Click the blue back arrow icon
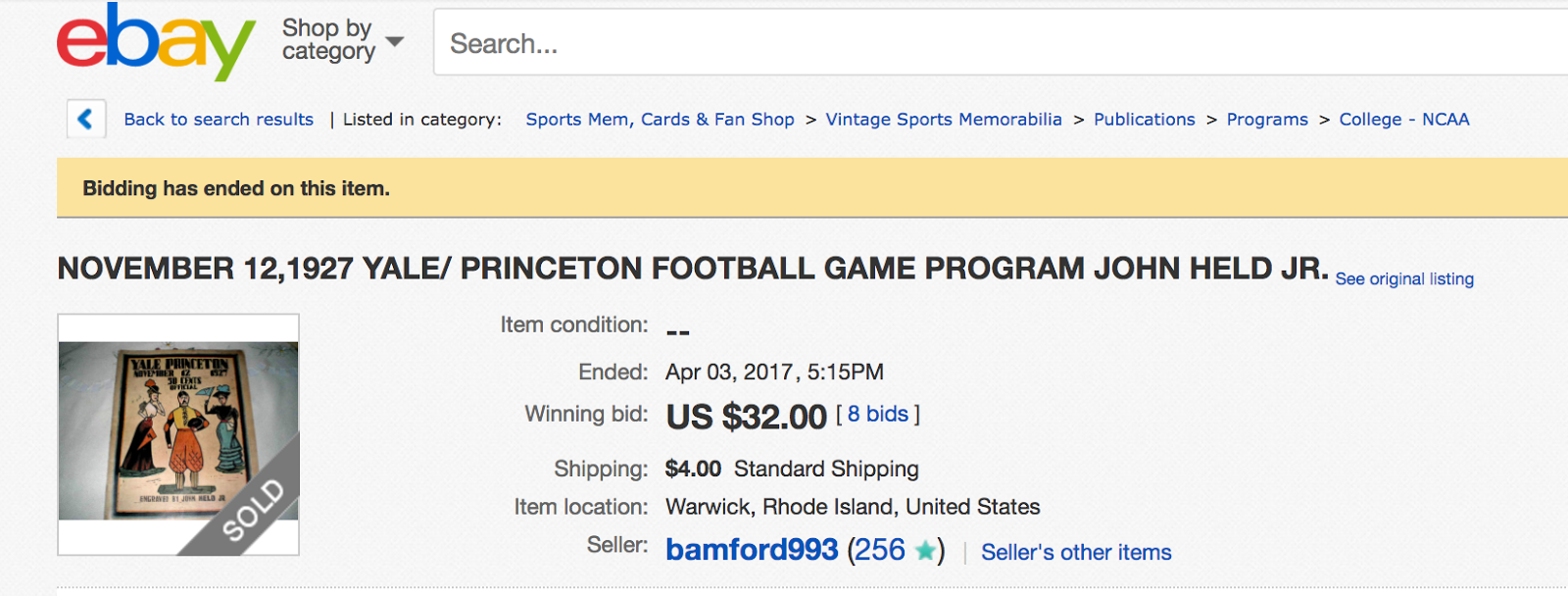This screenshot has height=596, width=1568. 85,120
